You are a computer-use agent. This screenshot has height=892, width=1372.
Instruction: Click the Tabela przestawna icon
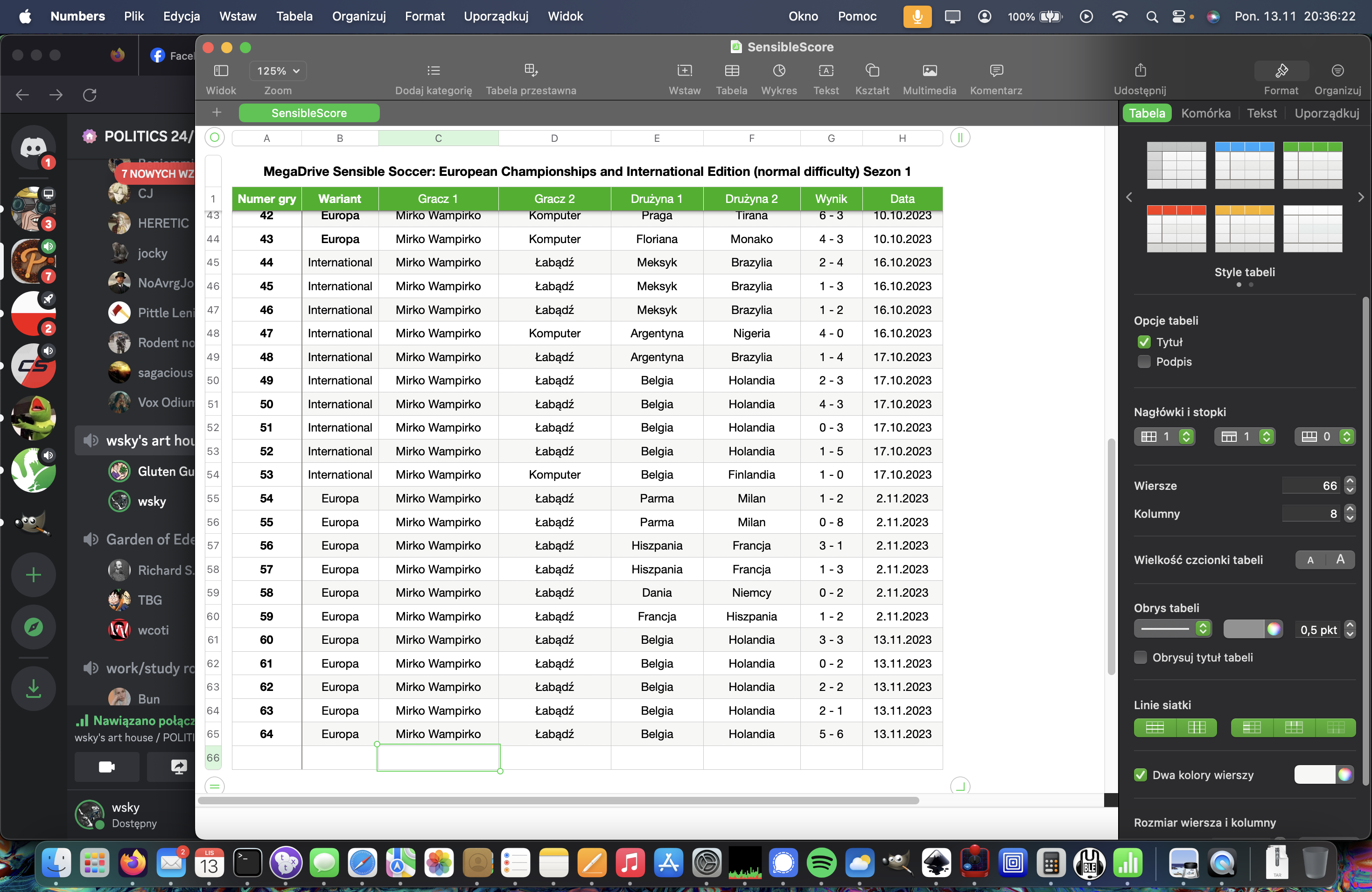coord(530,71)
